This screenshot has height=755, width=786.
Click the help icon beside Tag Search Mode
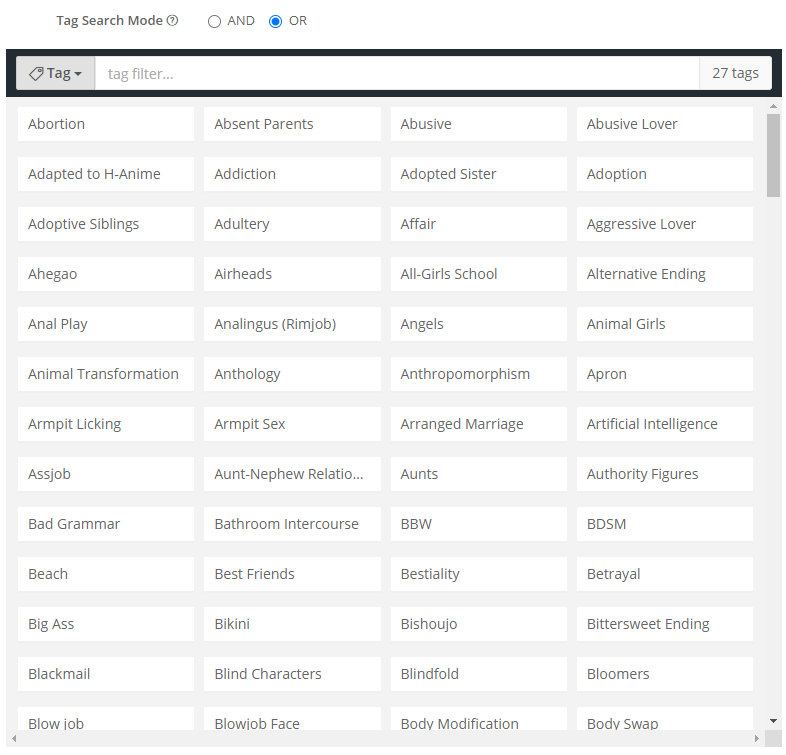click(x=173, y=21)
